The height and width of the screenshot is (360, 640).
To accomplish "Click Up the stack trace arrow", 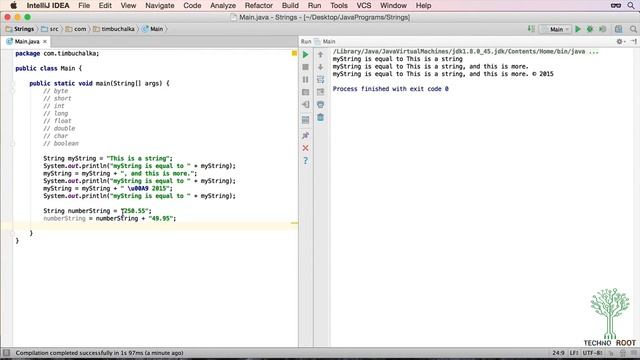I will [320, 54].
